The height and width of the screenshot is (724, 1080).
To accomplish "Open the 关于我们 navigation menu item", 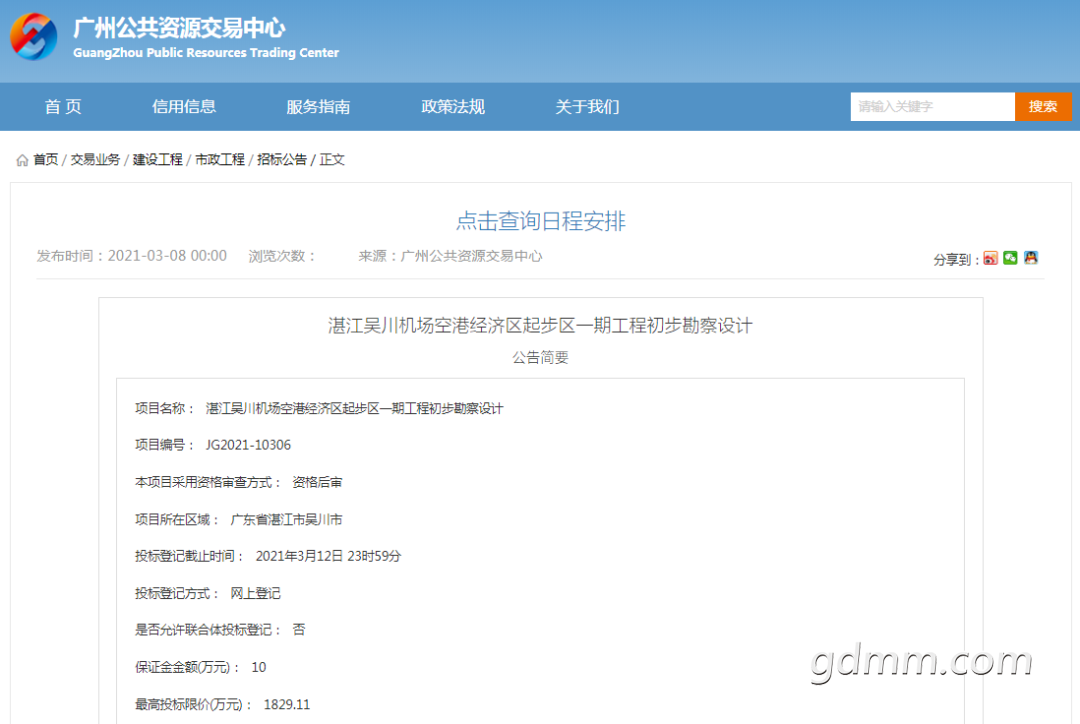I will (588, 107).
